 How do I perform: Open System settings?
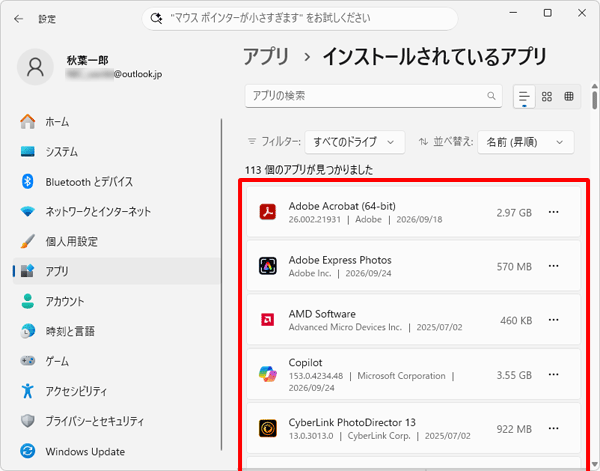click(x=117, y=152)
